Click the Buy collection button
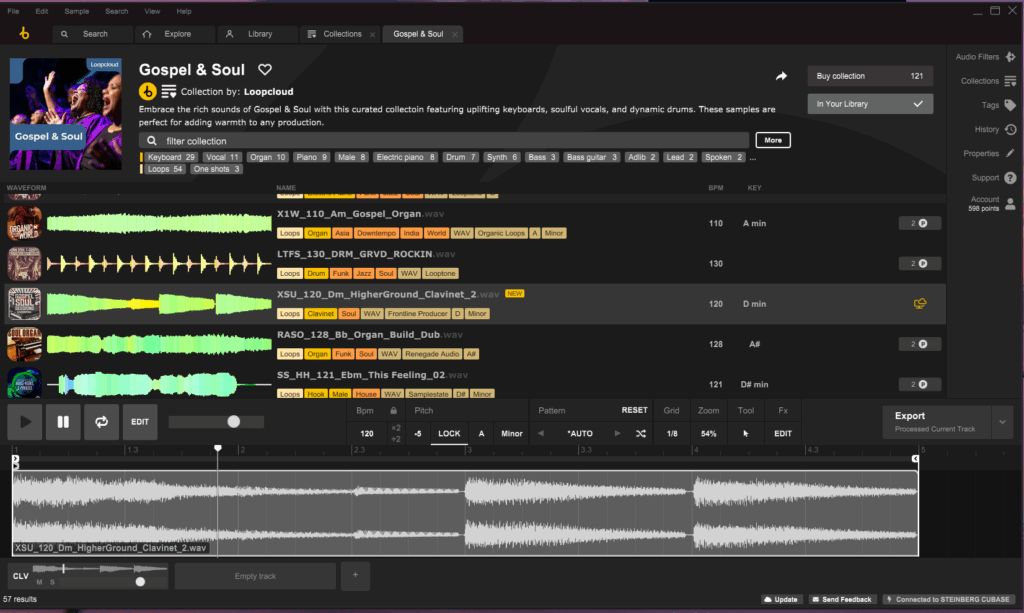This screenshot has width=1024, height=613. [x=869, y=76]
